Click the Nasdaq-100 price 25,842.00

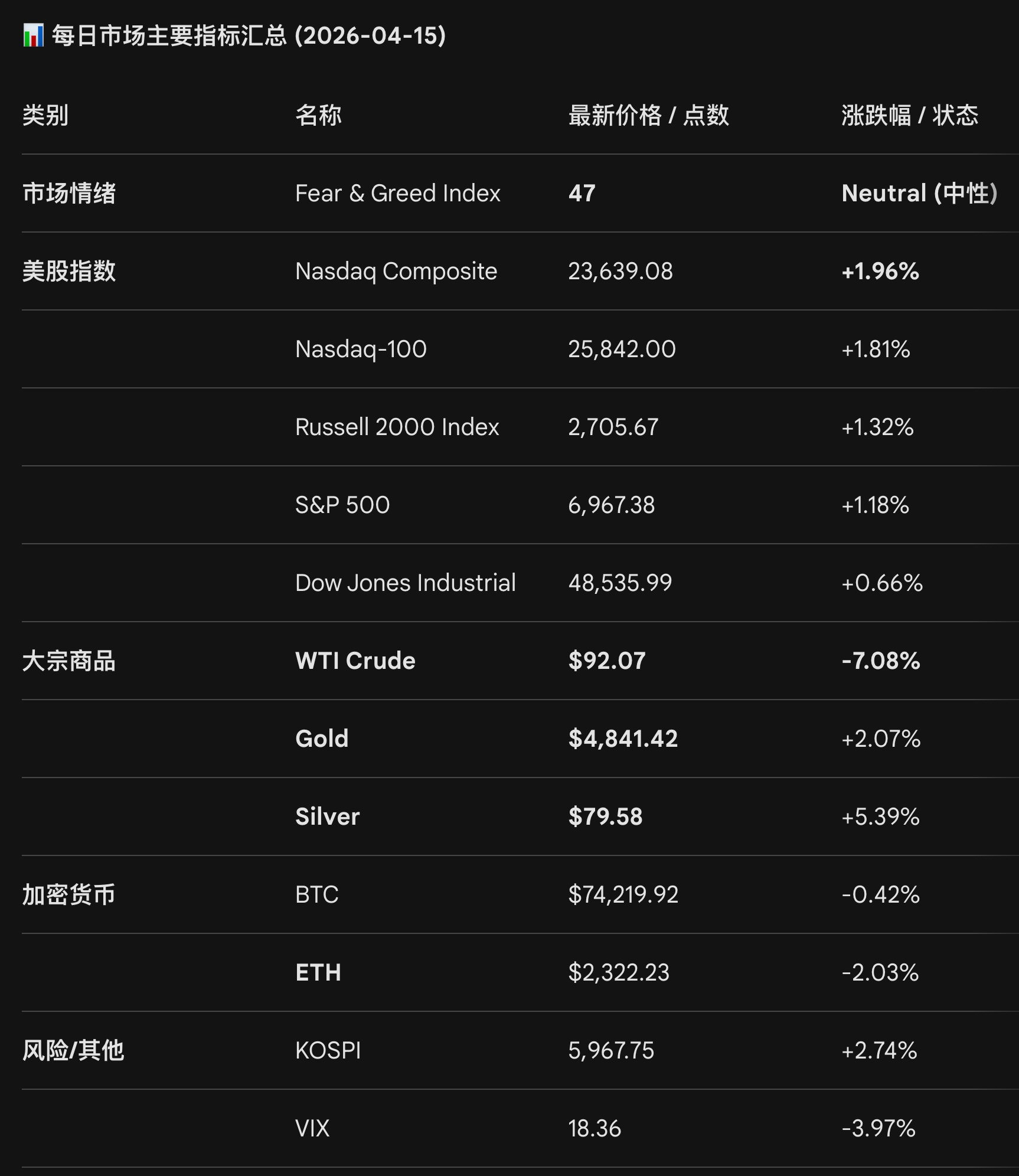tap(622, 349)
